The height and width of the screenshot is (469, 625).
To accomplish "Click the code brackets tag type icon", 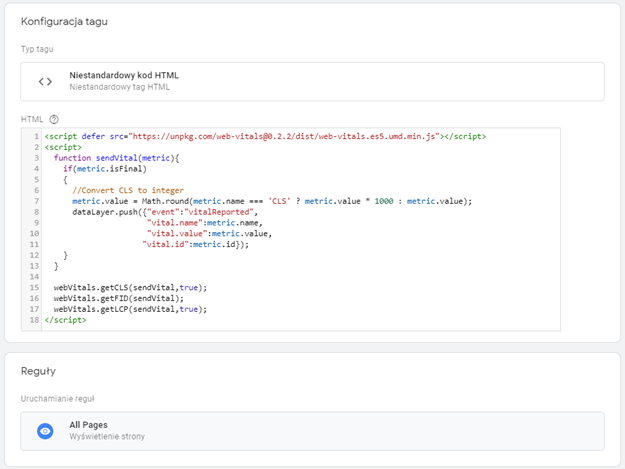I will pyautogui.click(x=45, y=81).
